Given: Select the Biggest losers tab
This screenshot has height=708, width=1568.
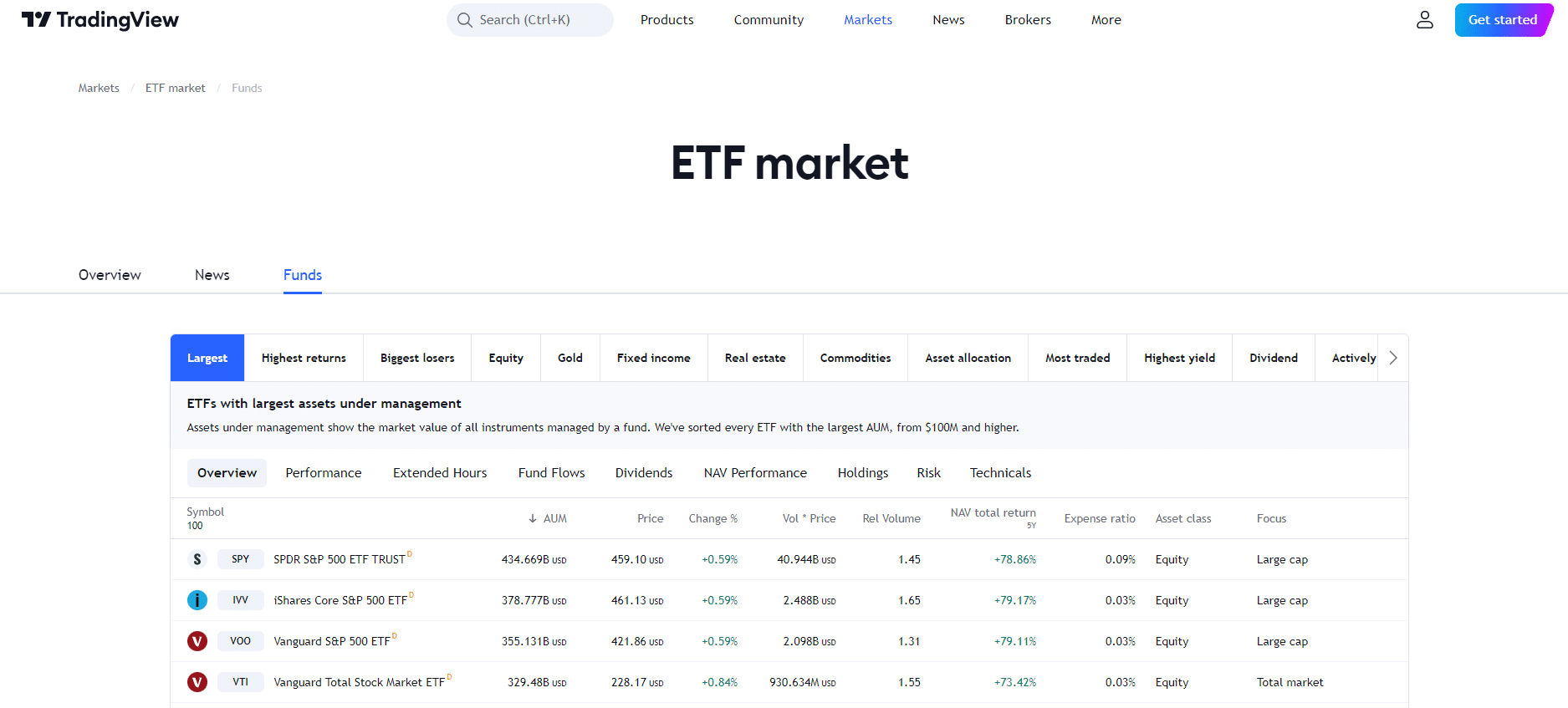Looking at the screenshot, I should pos(417,358).
